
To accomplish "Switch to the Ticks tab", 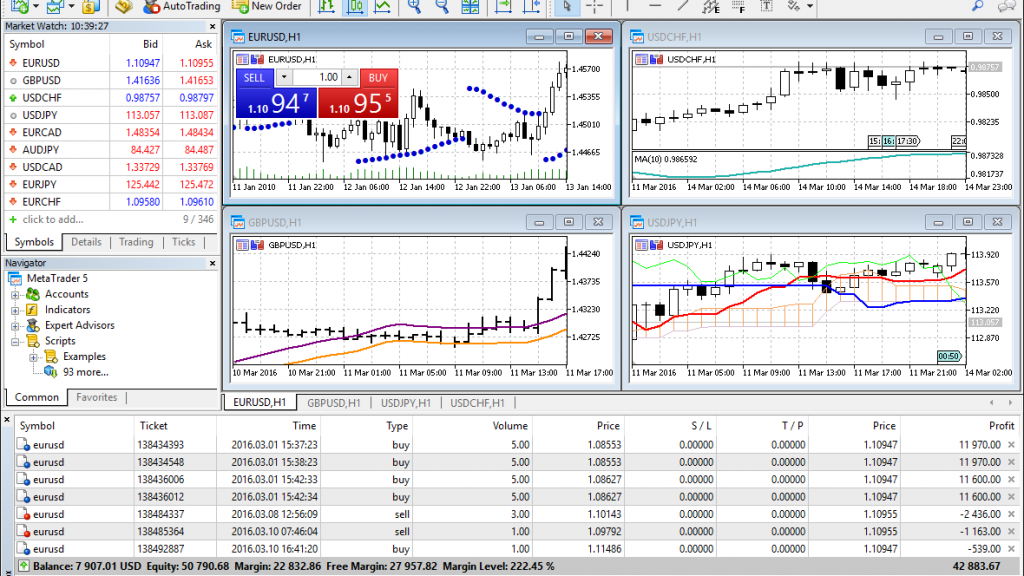I will click(x=184, y=242).
